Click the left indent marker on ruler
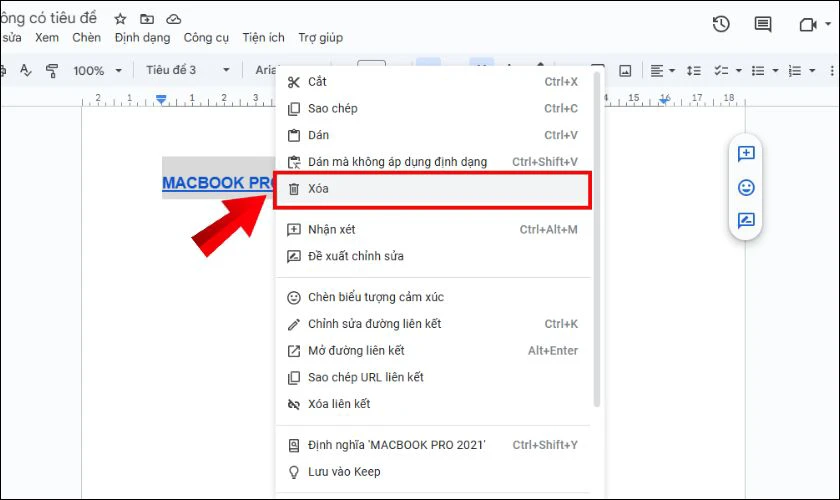This screenshot has height=500, width=840. [161, 100]
